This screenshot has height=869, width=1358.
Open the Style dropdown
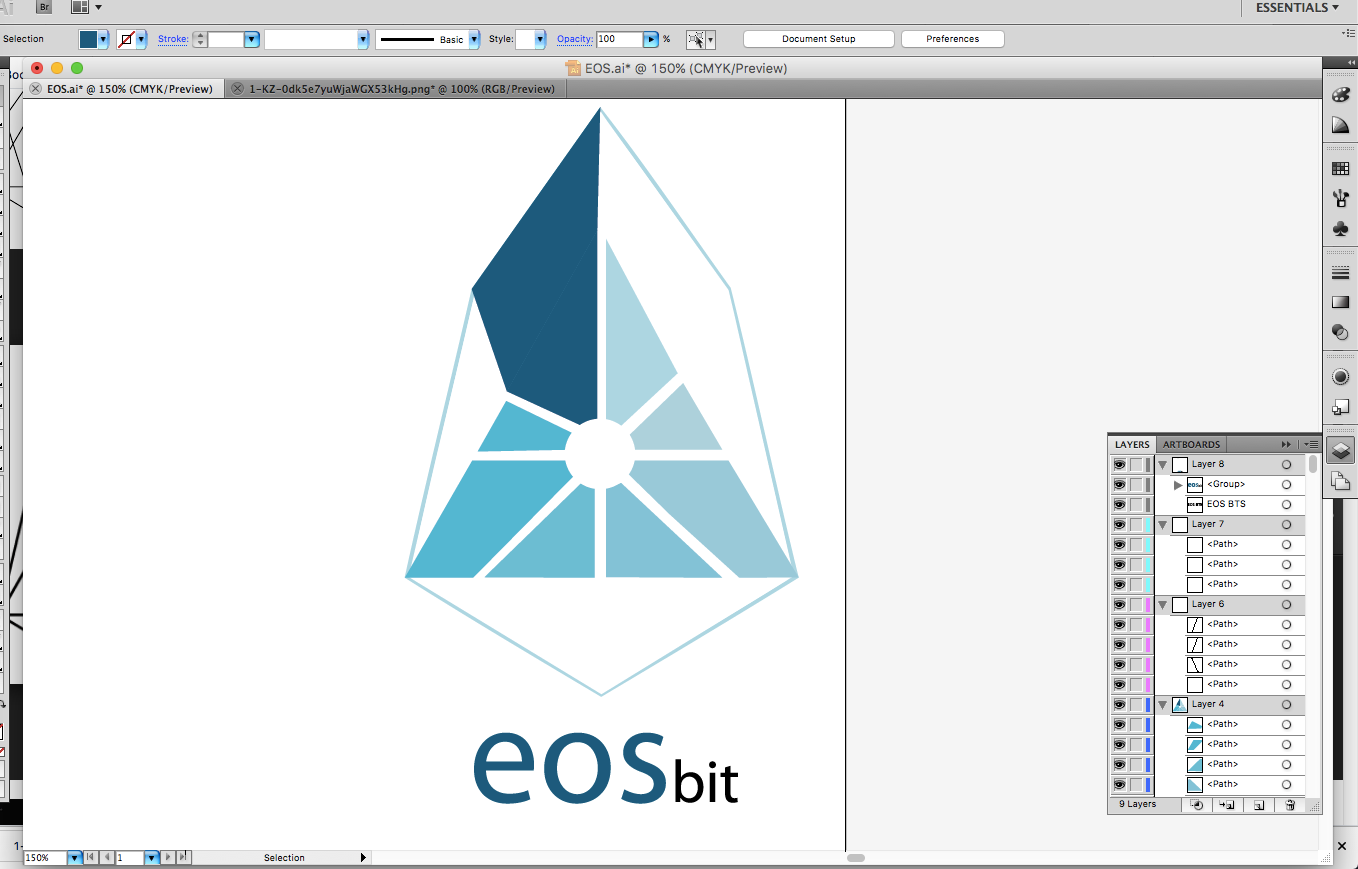click(541, 39)
